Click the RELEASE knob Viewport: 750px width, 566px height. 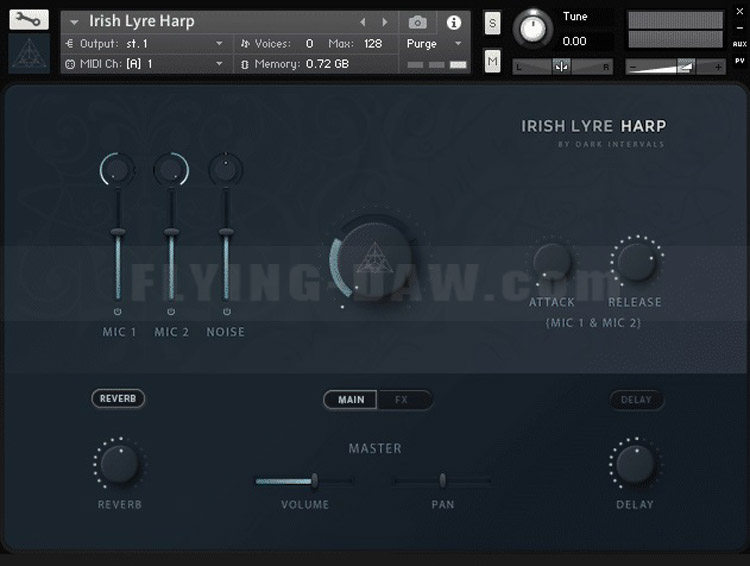pyautogui.click(x=636, y=262)
